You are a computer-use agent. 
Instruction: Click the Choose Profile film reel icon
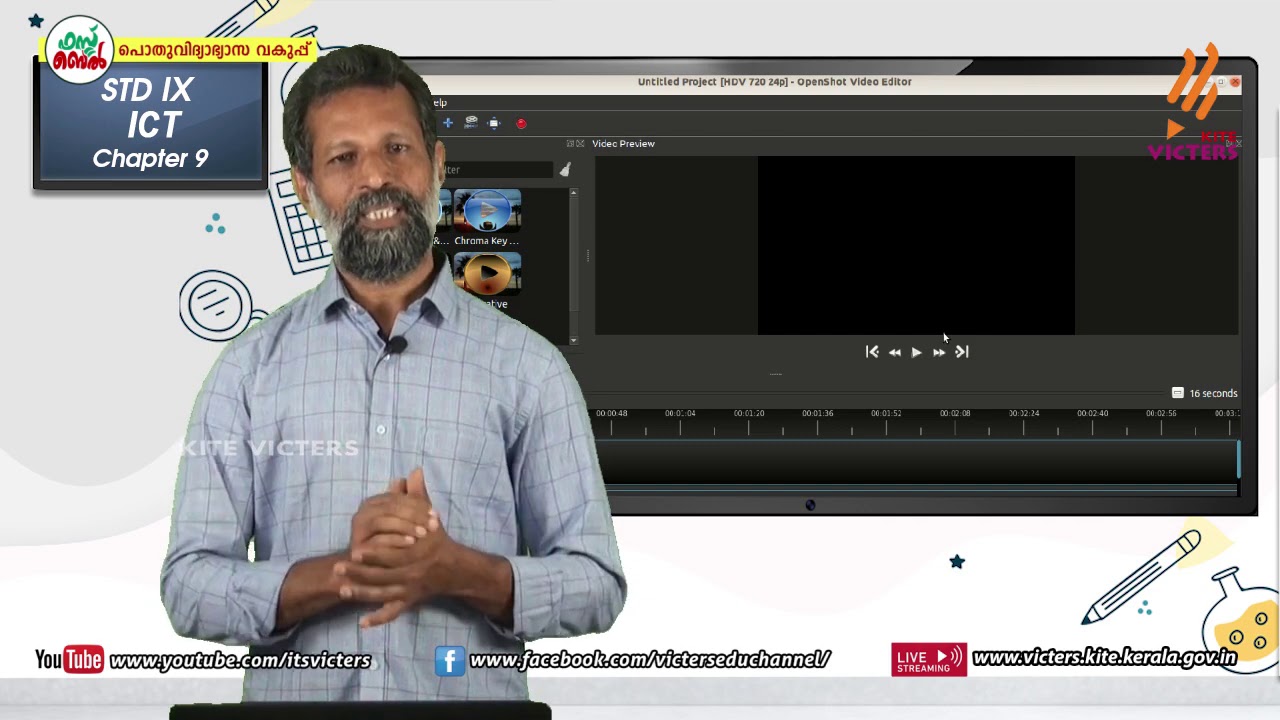(x=471, y=123)
